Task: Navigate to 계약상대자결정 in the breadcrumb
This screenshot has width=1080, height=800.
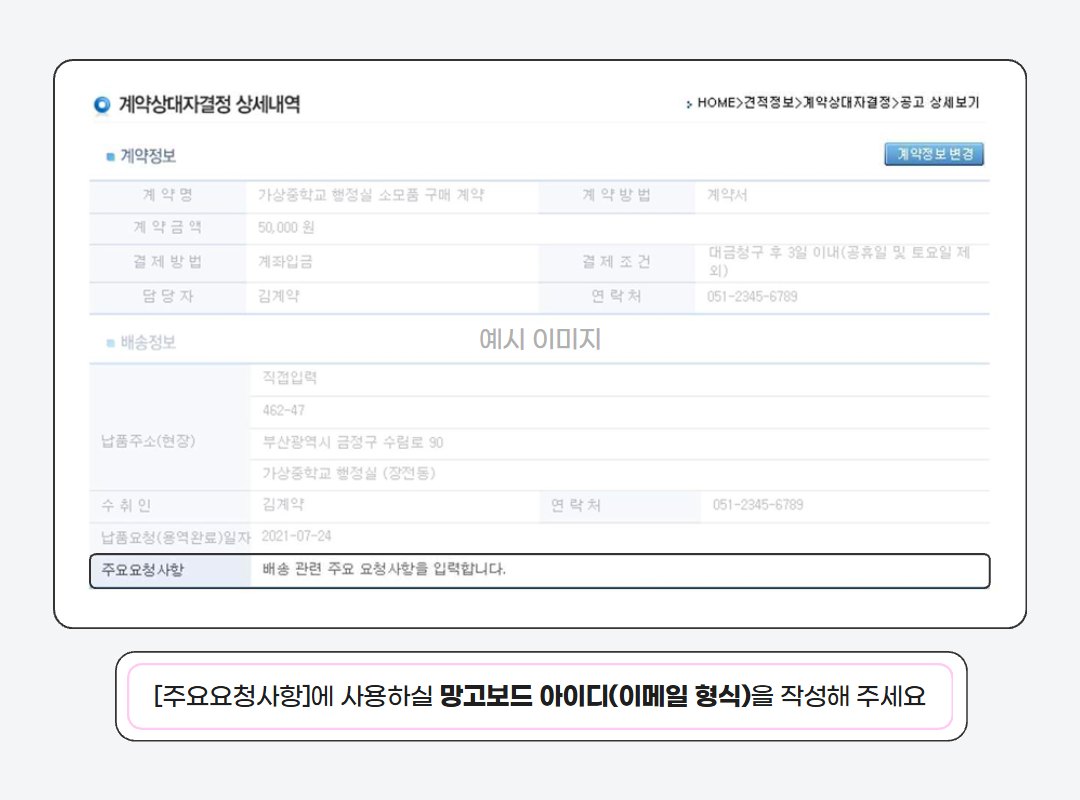Action: click(x=846, y=103)
